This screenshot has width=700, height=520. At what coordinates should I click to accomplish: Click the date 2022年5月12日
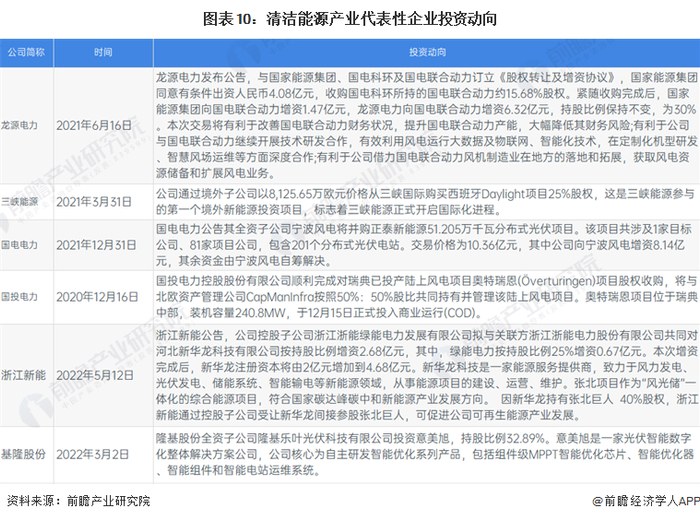click(x=95, y=375)
